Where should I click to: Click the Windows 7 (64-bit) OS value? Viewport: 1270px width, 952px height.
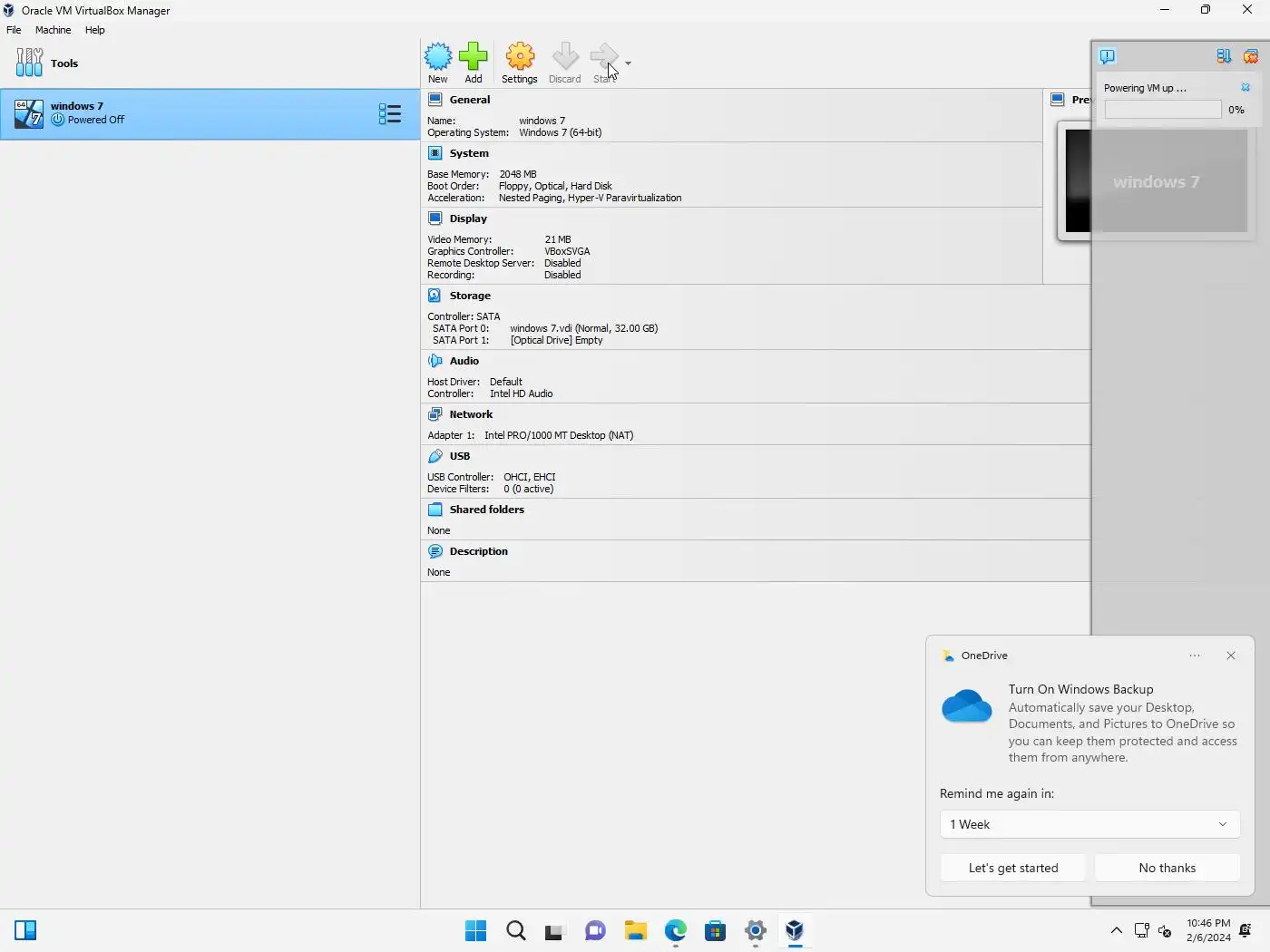(561, 132)
